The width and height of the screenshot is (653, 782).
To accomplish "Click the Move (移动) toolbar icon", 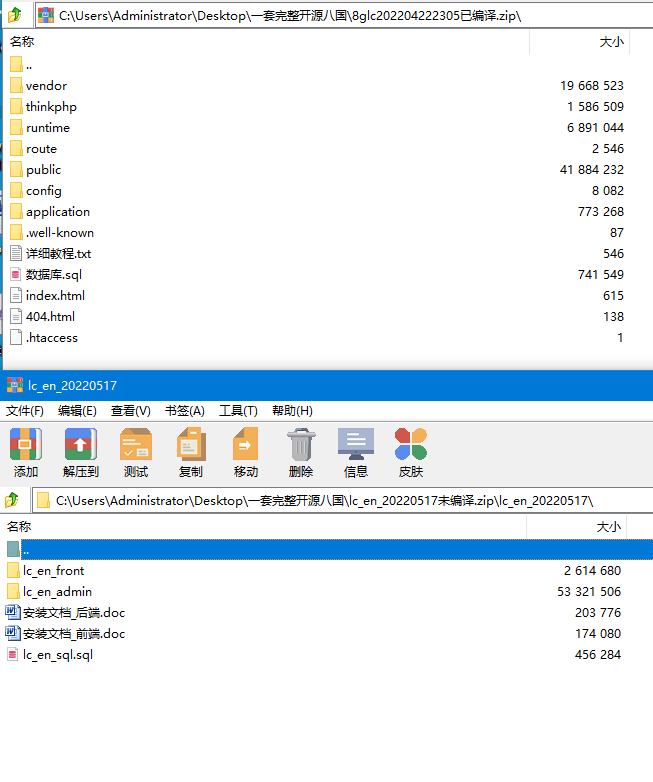I will pos(245,451).
